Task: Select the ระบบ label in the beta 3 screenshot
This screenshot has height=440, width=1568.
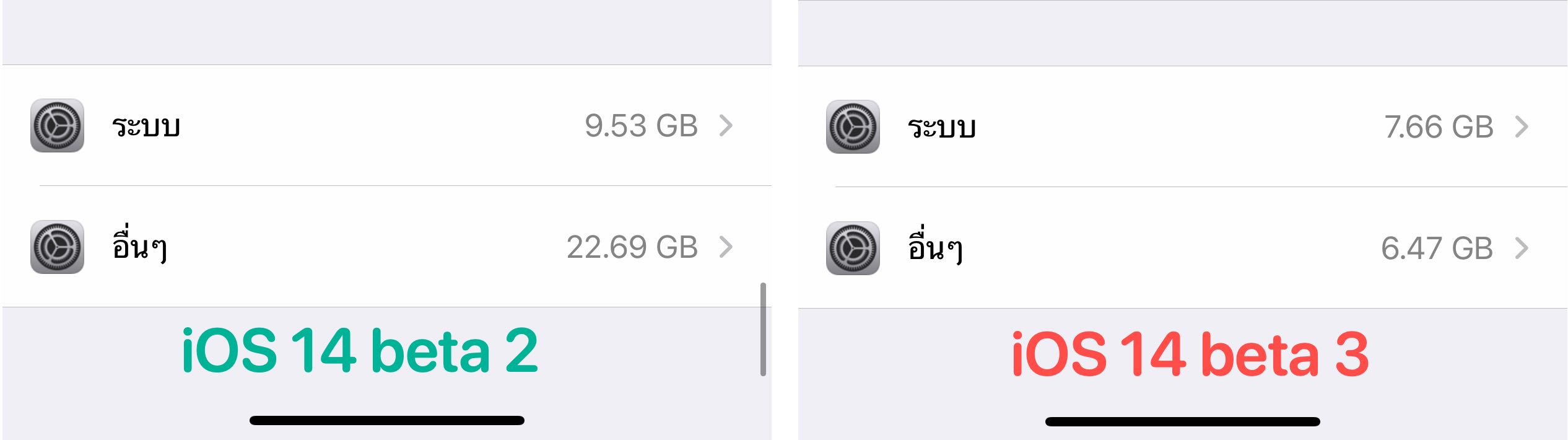Action: 942,128
